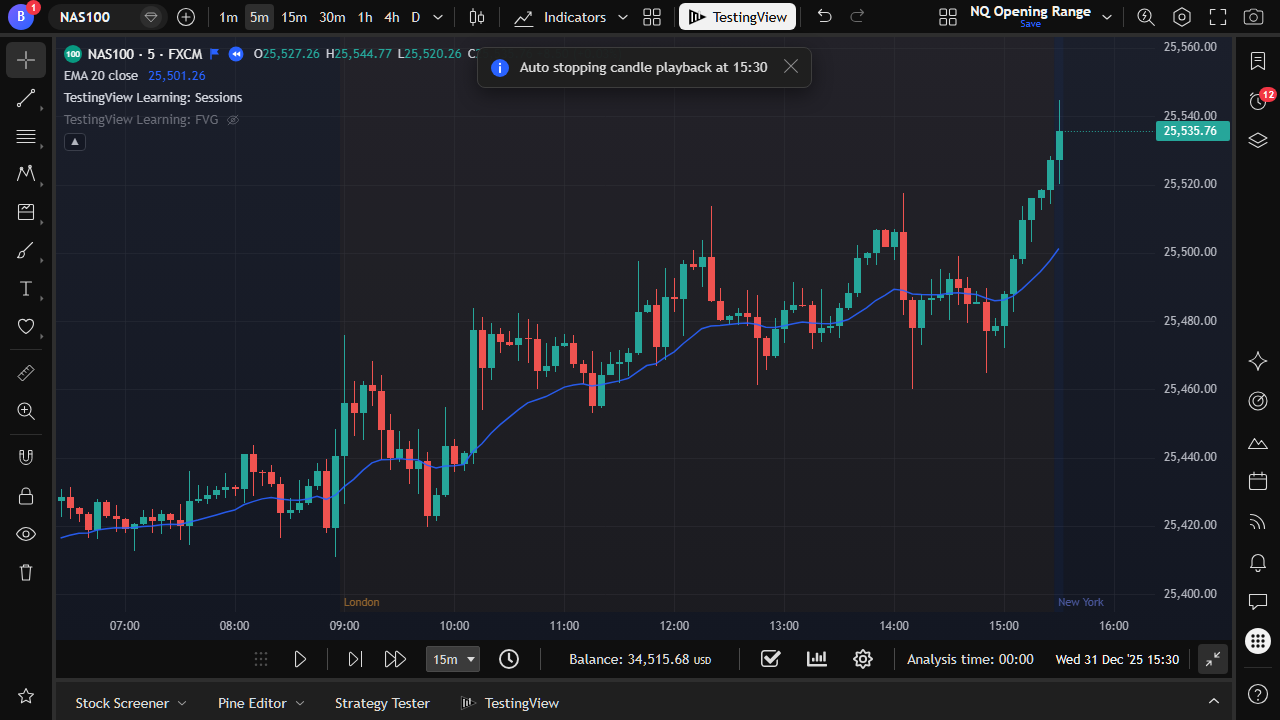The width and height of the screenshot is (1280, 720).
Task: Collapse the indicator legend arrow
Action: [75, 142]
